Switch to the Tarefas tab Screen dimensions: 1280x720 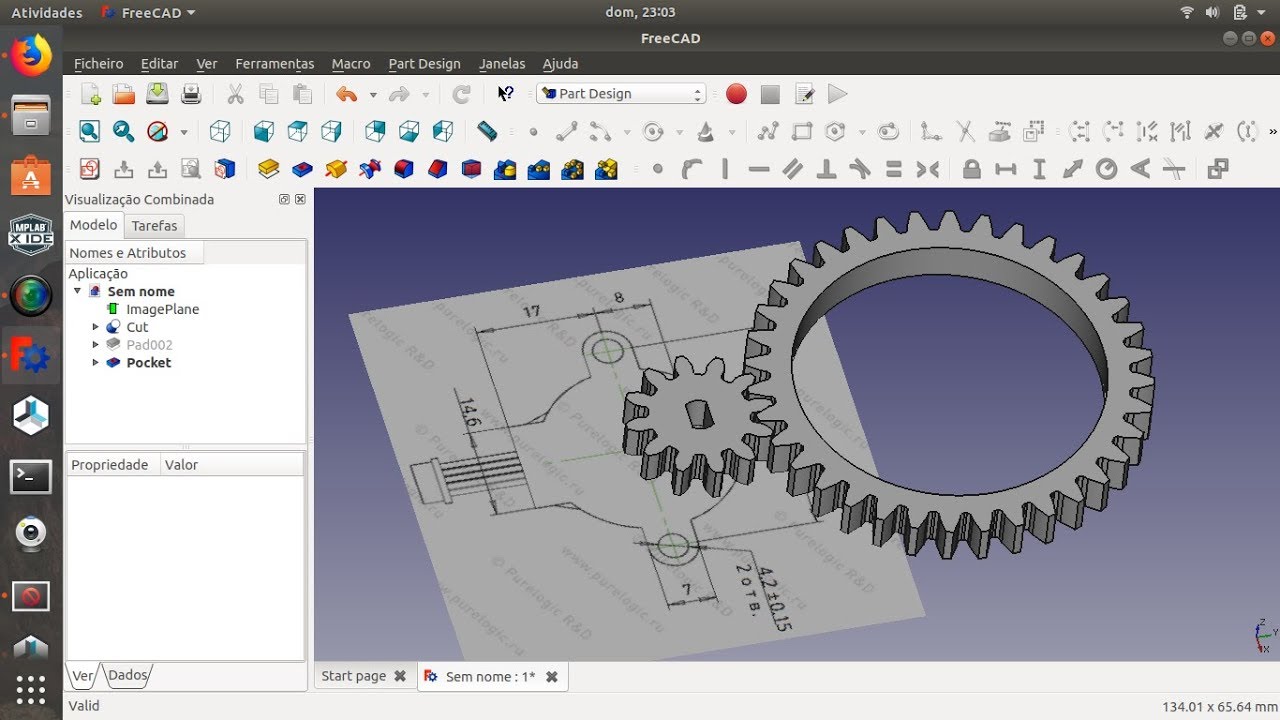154,226
